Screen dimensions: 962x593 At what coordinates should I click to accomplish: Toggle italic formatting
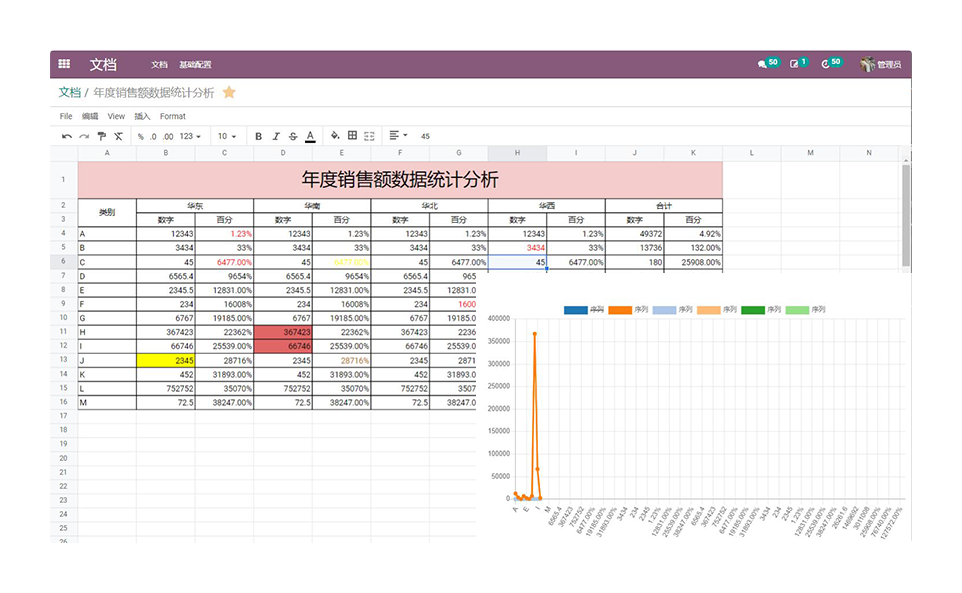pos(275,136)
